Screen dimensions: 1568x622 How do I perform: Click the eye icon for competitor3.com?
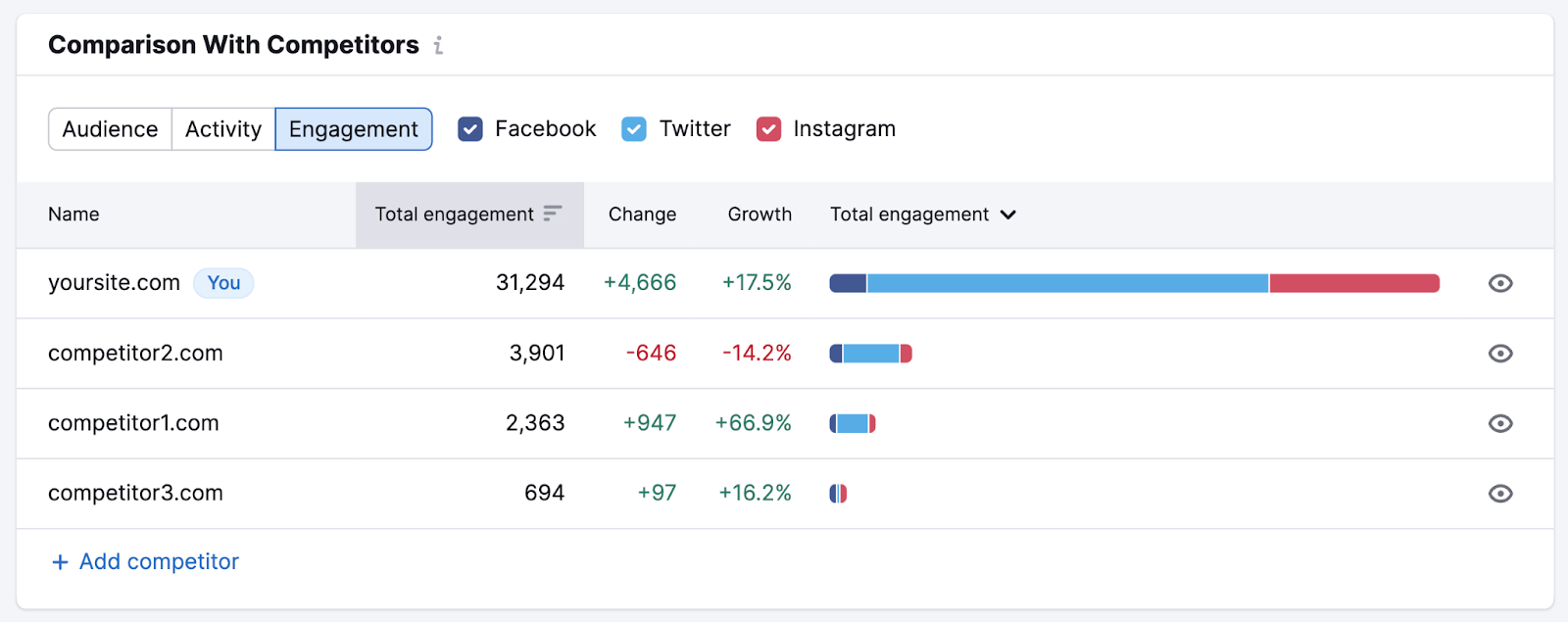1499,493
